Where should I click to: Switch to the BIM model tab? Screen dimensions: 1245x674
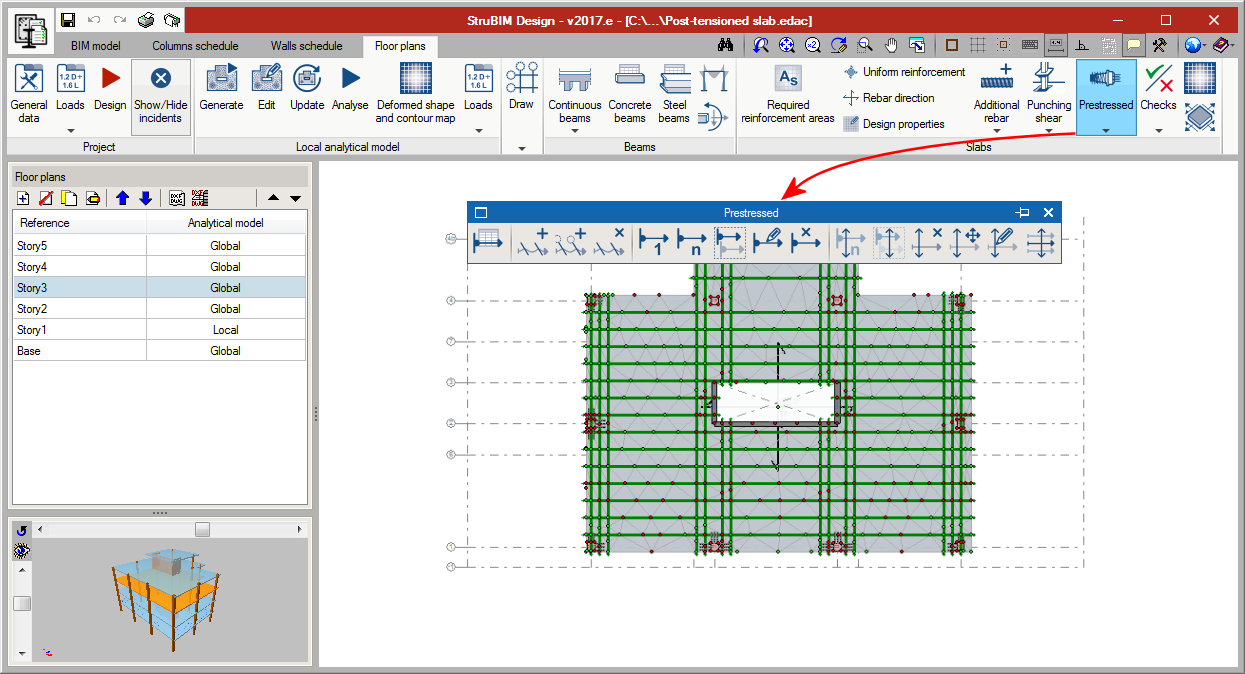click(x=95, y=46)
